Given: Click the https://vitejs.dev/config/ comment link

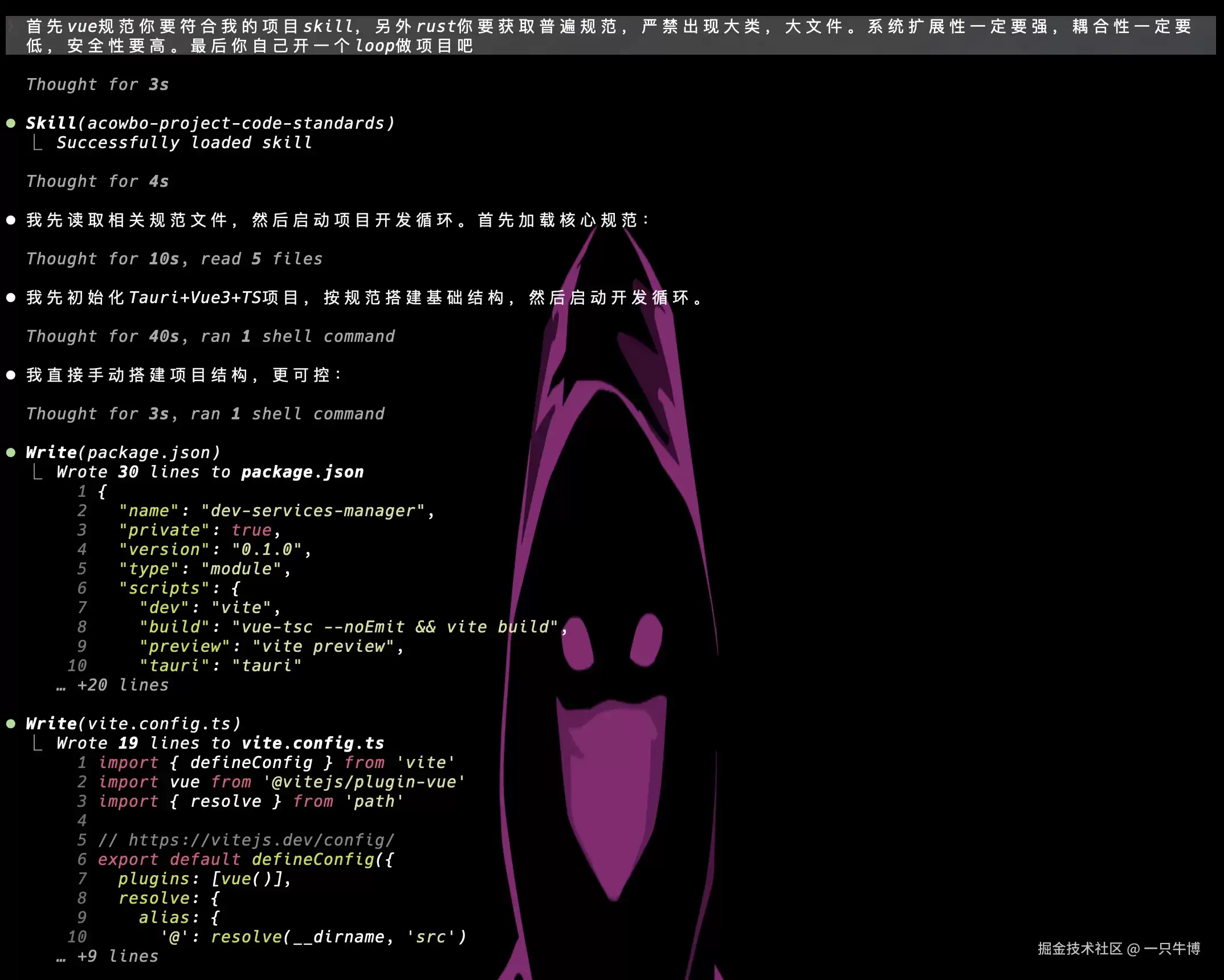Looking at the screenshot, I should coord(261,840).
